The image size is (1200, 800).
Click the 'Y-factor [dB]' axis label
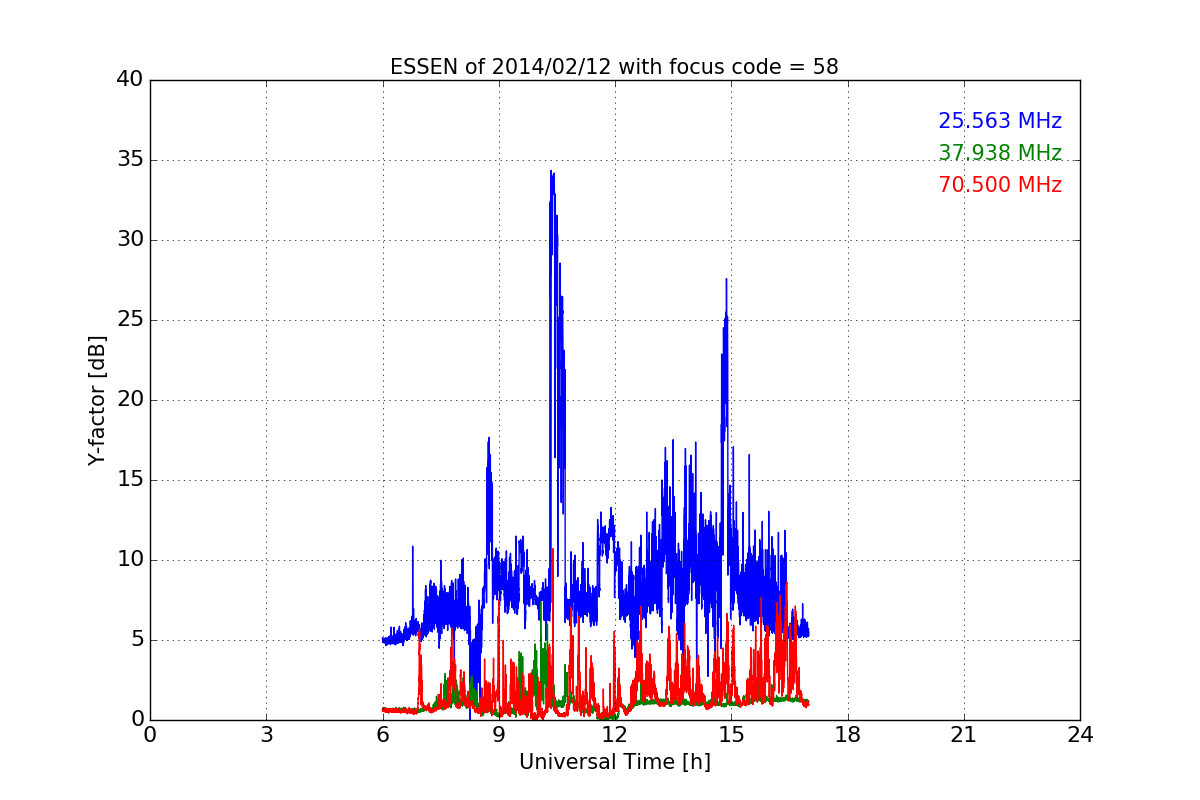(97, 400)
